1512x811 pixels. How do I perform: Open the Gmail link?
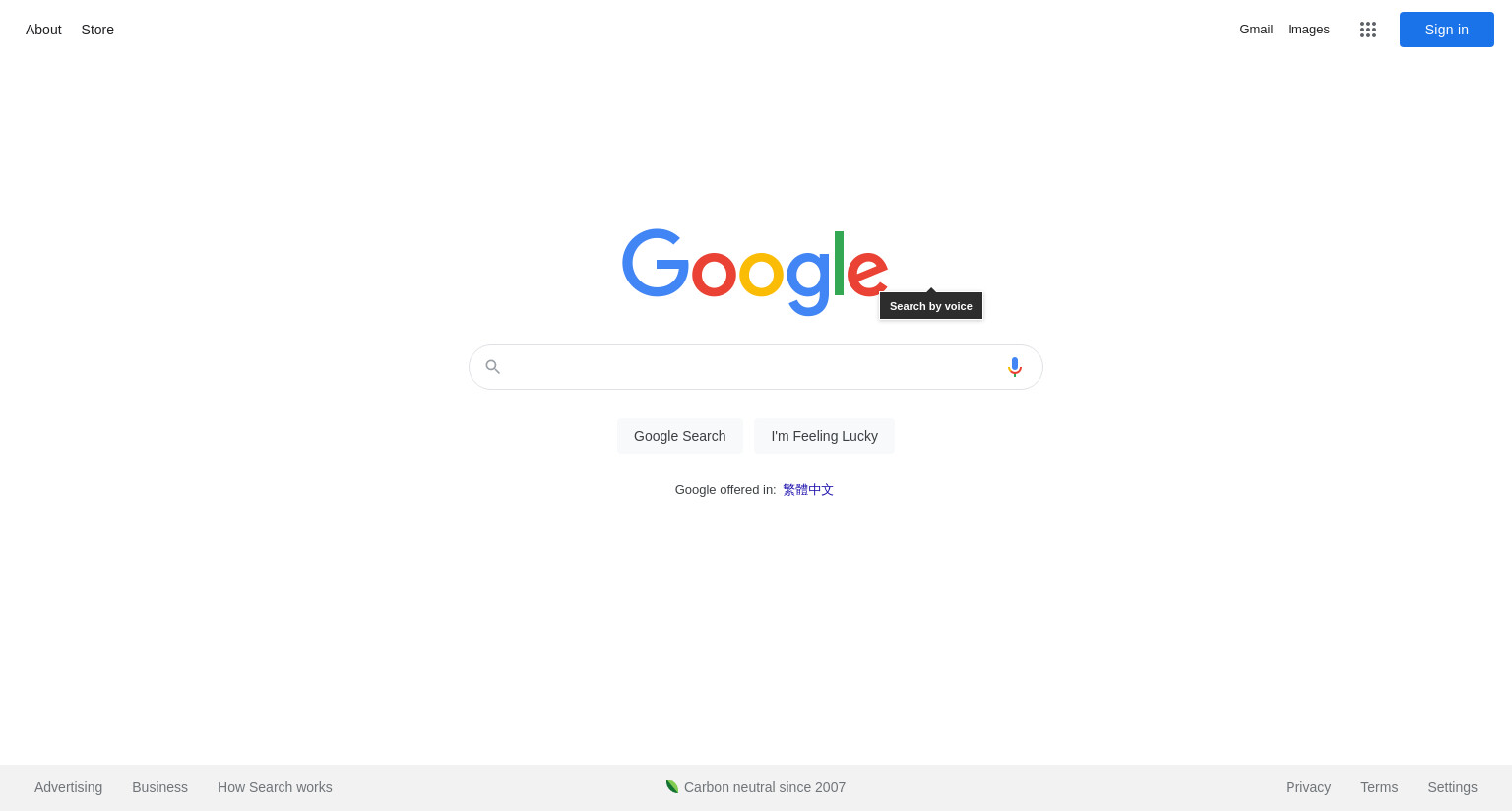coord(1256,30)
